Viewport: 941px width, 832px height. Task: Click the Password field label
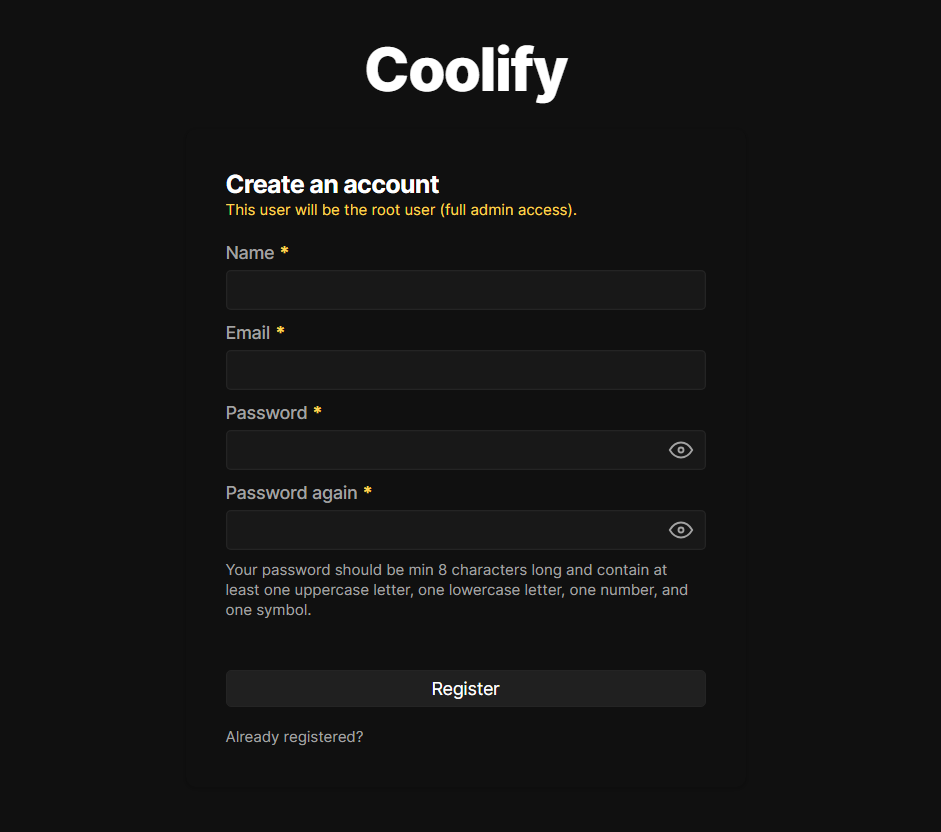point(266,413)
